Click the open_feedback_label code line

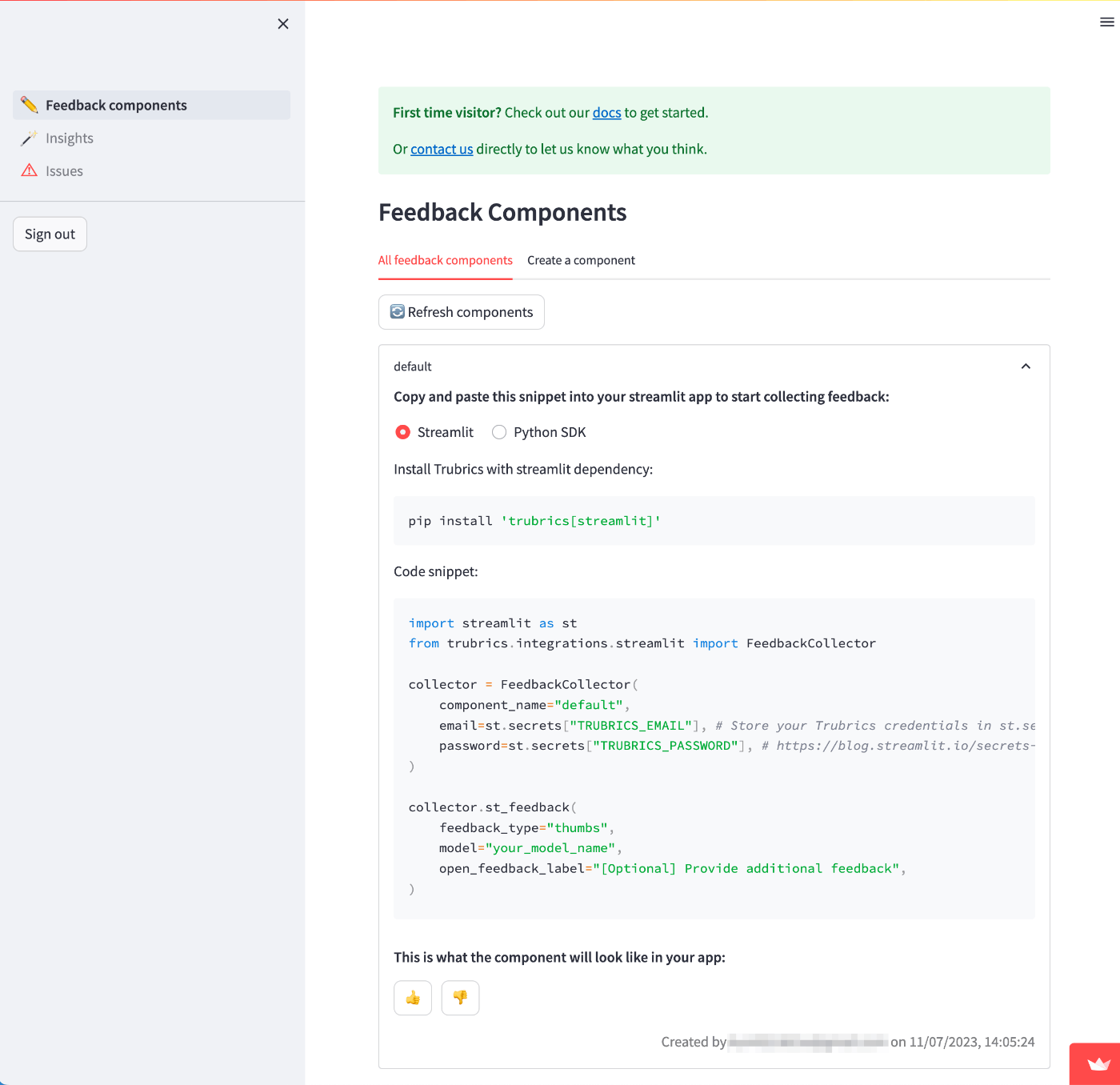tap(672, 869)
